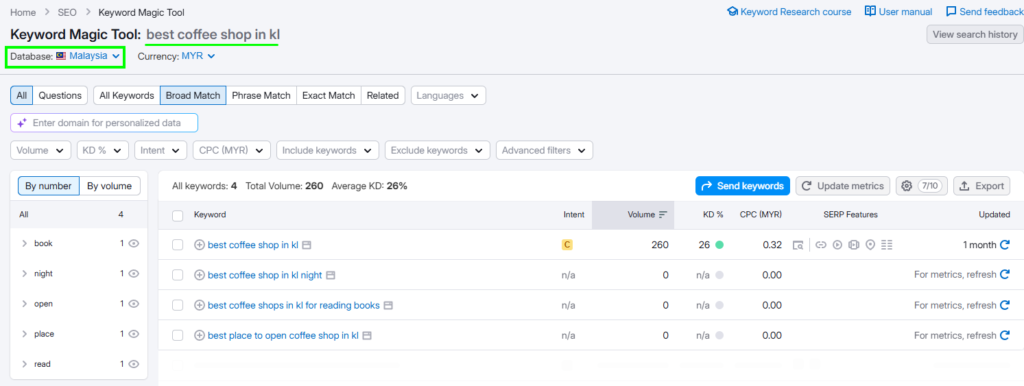Click the add icon beside 'best coffee shop in kl'
The width and height of the screenshot is (1024, 386).
[x=200, y=245]
